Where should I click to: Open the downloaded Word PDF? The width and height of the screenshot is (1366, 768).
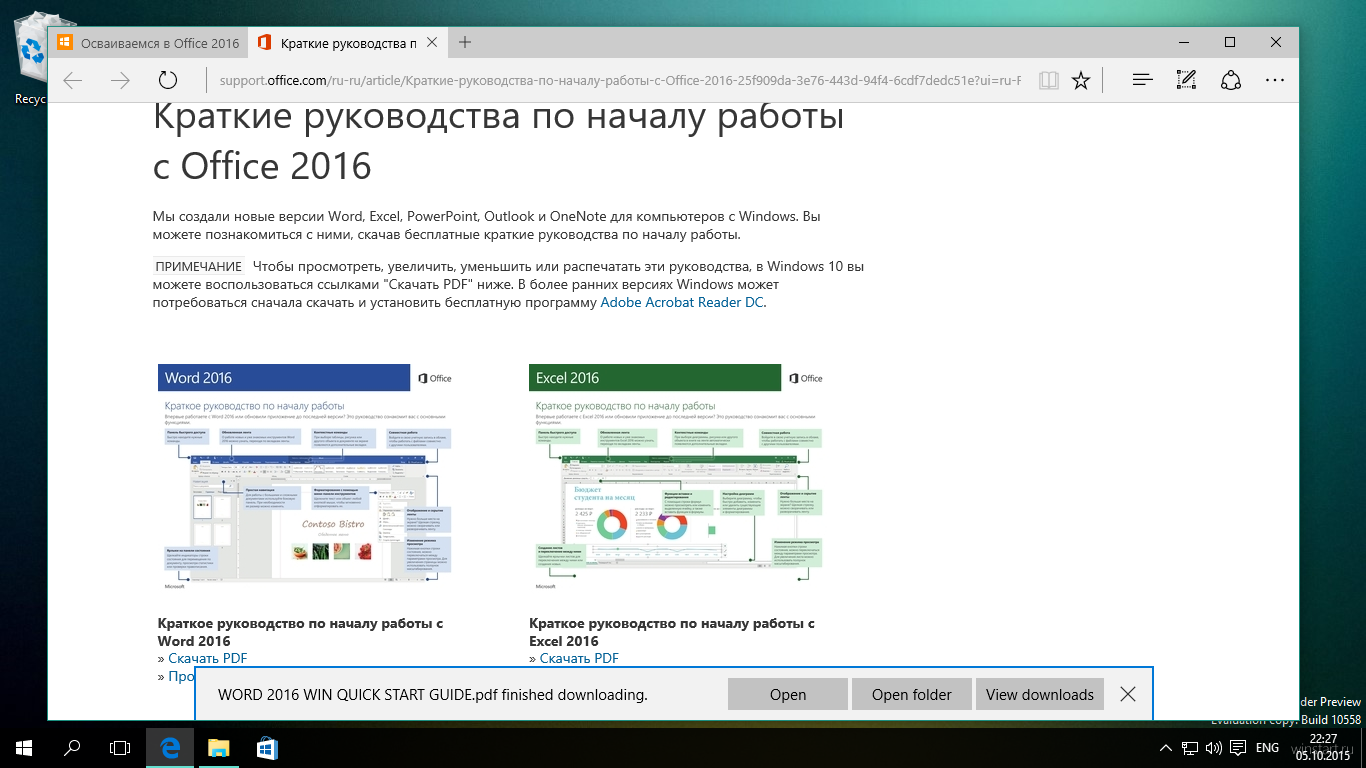[x=788, y=694]
